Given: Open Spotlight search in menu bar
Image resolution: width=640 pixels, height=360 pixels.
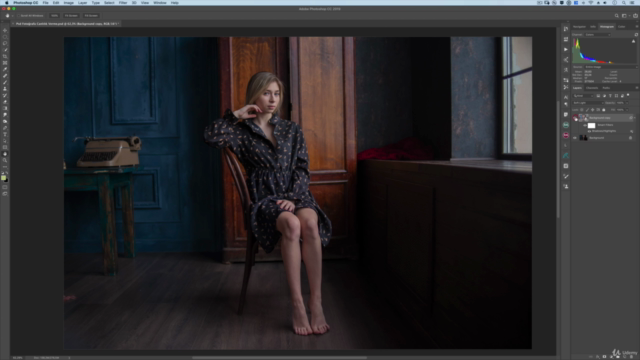Looking at the screenshot, I should click(x=624, y=3).
